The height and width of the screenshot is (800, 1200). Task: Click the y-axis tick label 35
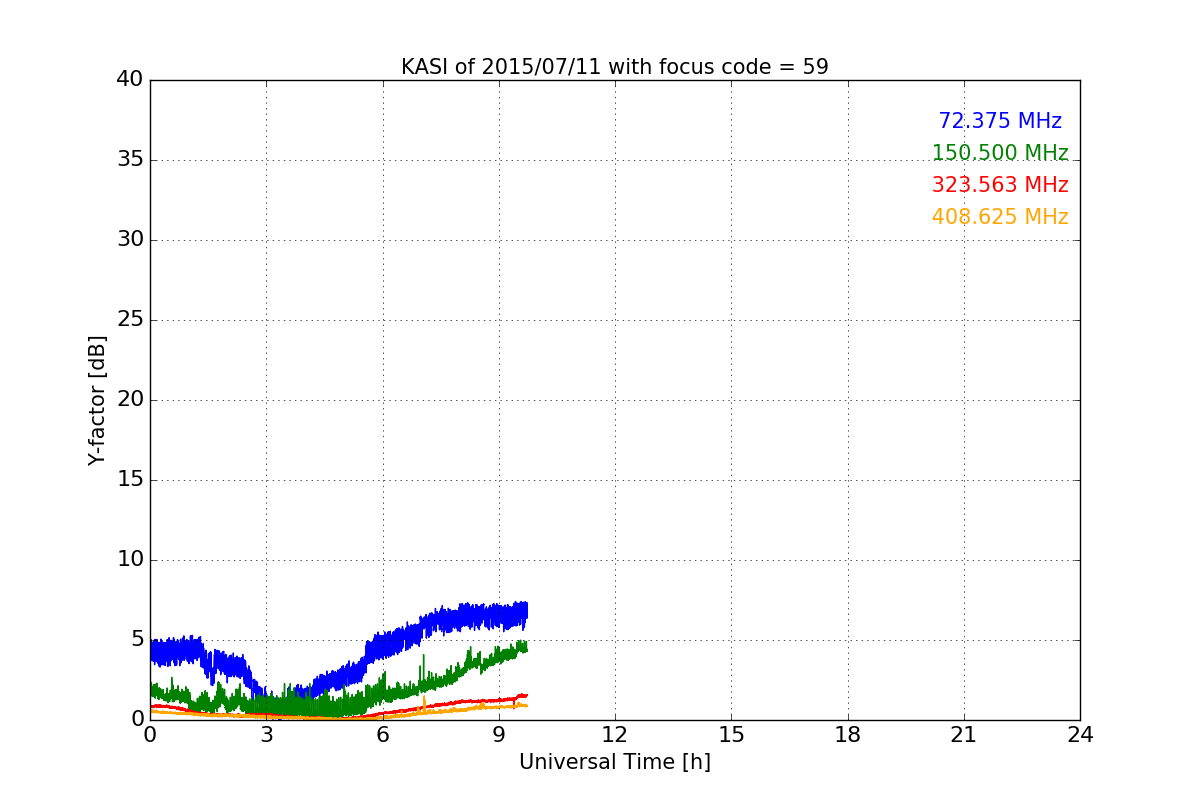(130, 160)
